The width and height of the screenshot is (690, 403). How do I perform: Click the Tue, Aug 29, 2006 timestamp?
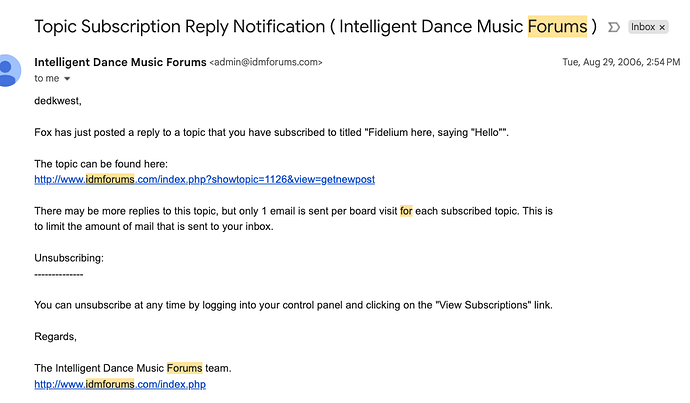(621, 62)
